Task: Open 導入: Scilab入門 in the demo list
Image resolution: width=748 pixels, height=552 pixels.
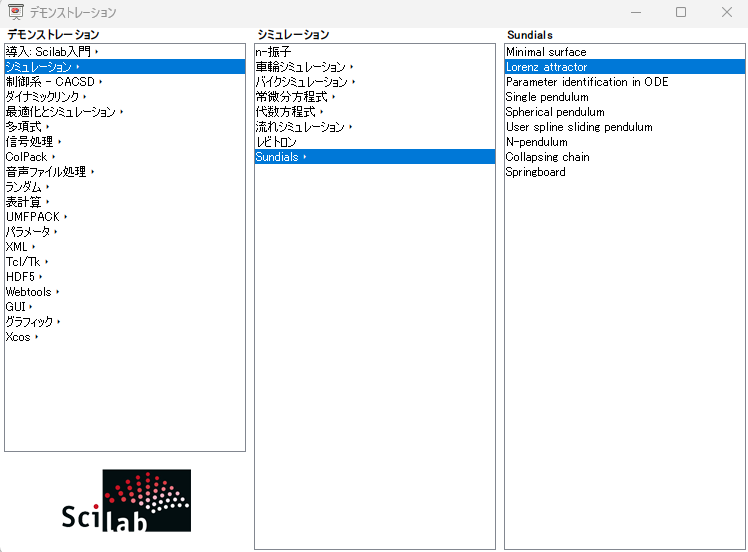Action: point(125,52)
